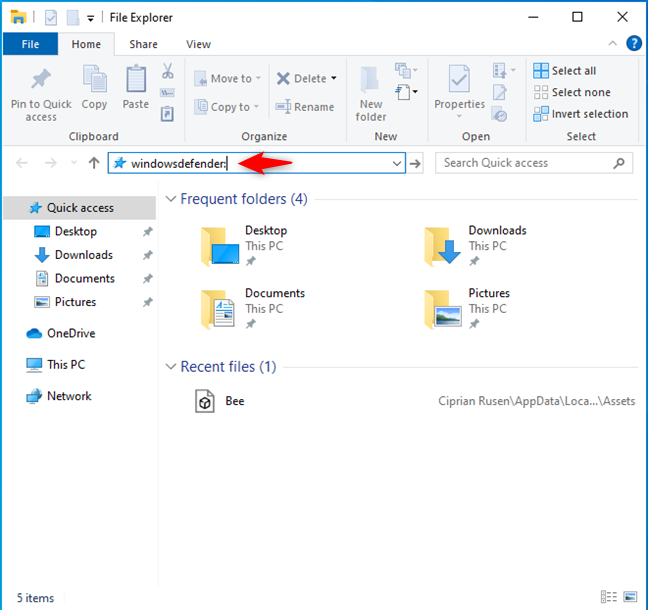This screenshot has width=648, height=610.
Task: Select Desktop in navigation pane
Action: pos(76,231)
